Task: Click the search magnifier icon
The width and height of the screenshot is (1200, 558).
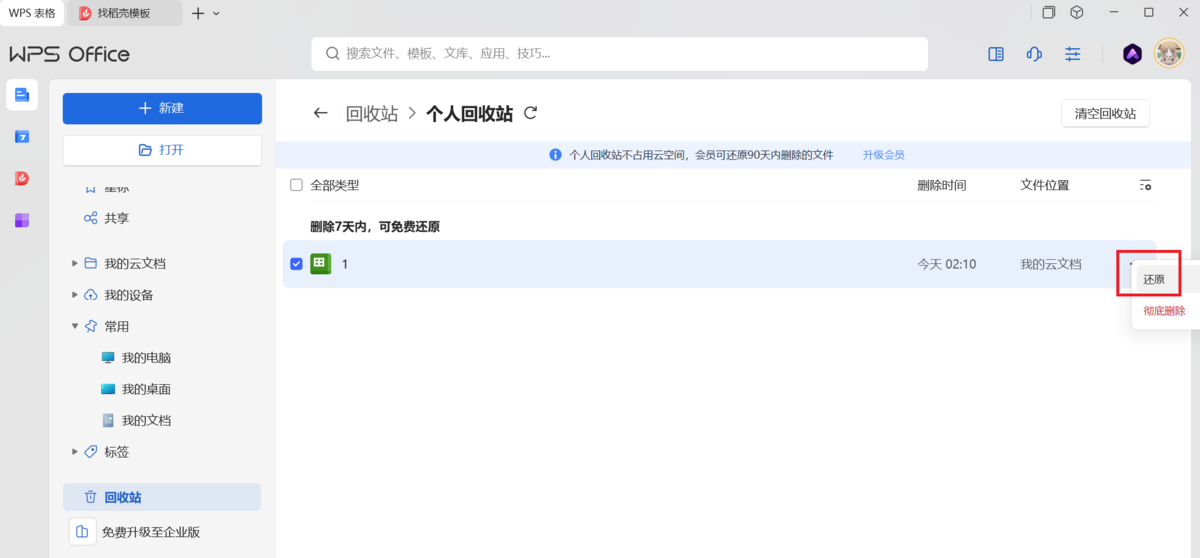Action: coord(331,54)
